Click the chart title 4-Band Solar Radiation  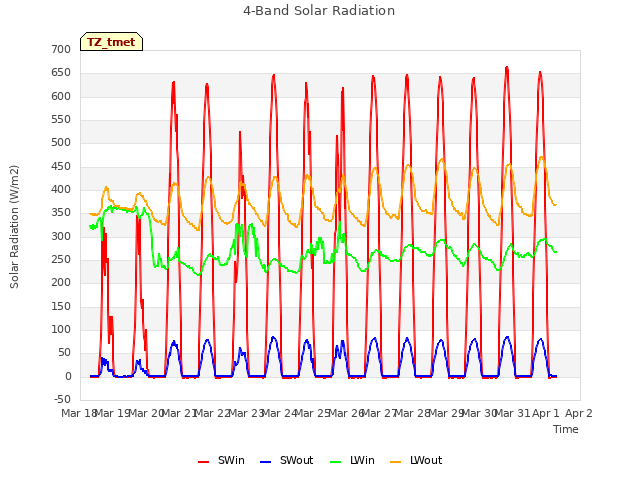click(319, 11)
